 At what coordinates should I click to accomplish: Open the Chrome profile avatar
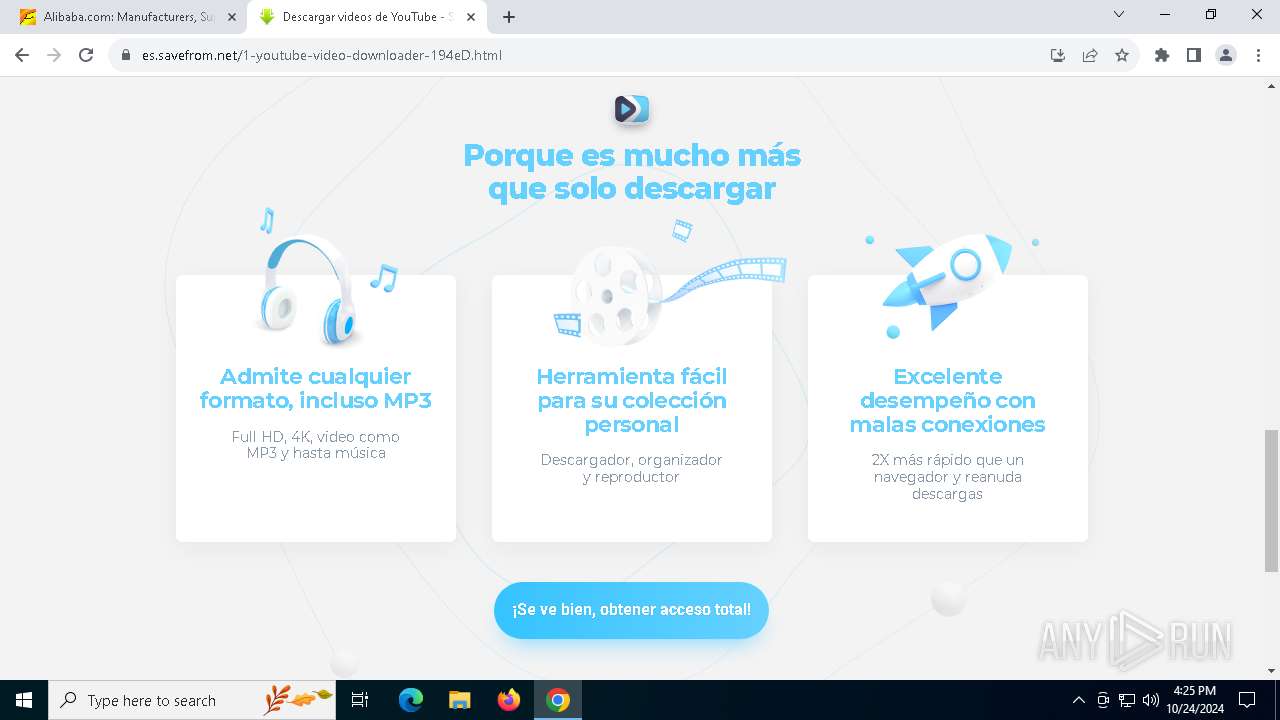click(1226, 55)
